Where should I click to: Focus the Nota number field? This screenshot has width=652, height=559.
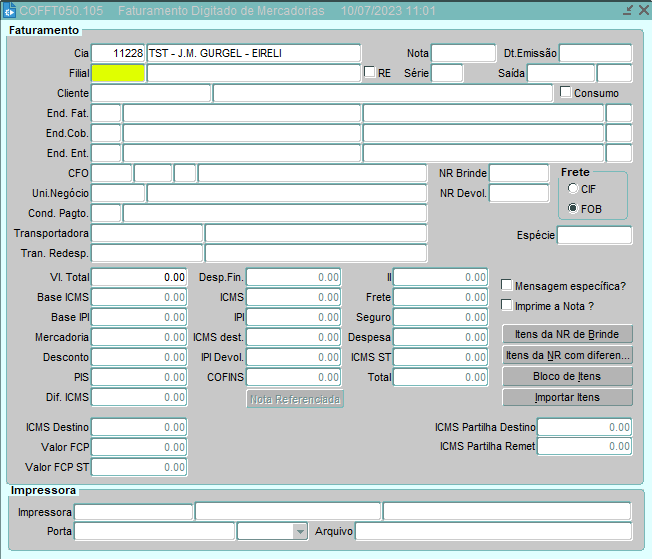pos(463,53)
